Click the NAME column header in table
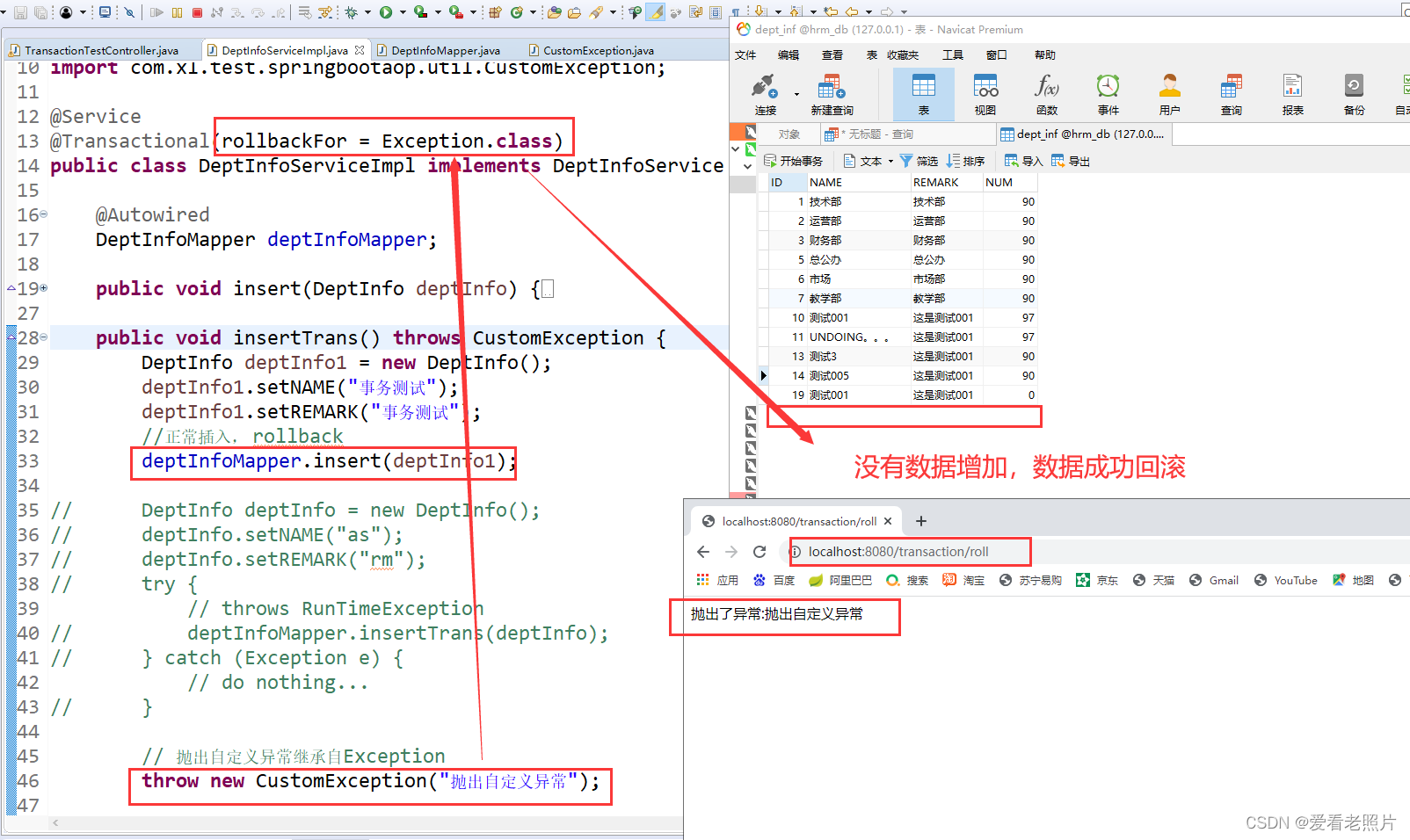 (859, 182)
